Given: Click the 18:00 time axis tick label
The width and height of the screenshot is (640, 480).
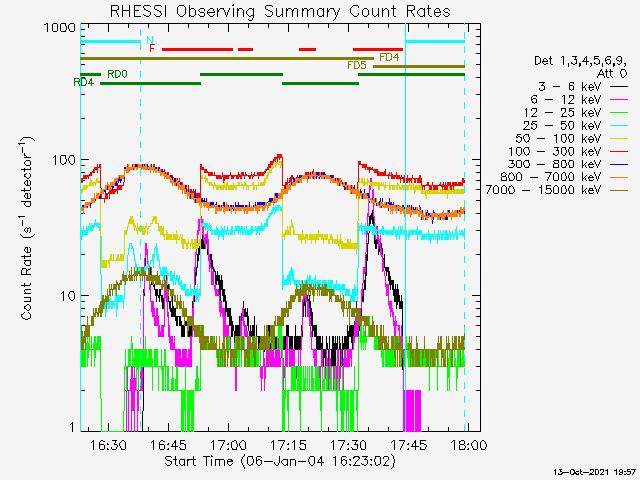Looking at the screenshot, I should pos(468,444).
